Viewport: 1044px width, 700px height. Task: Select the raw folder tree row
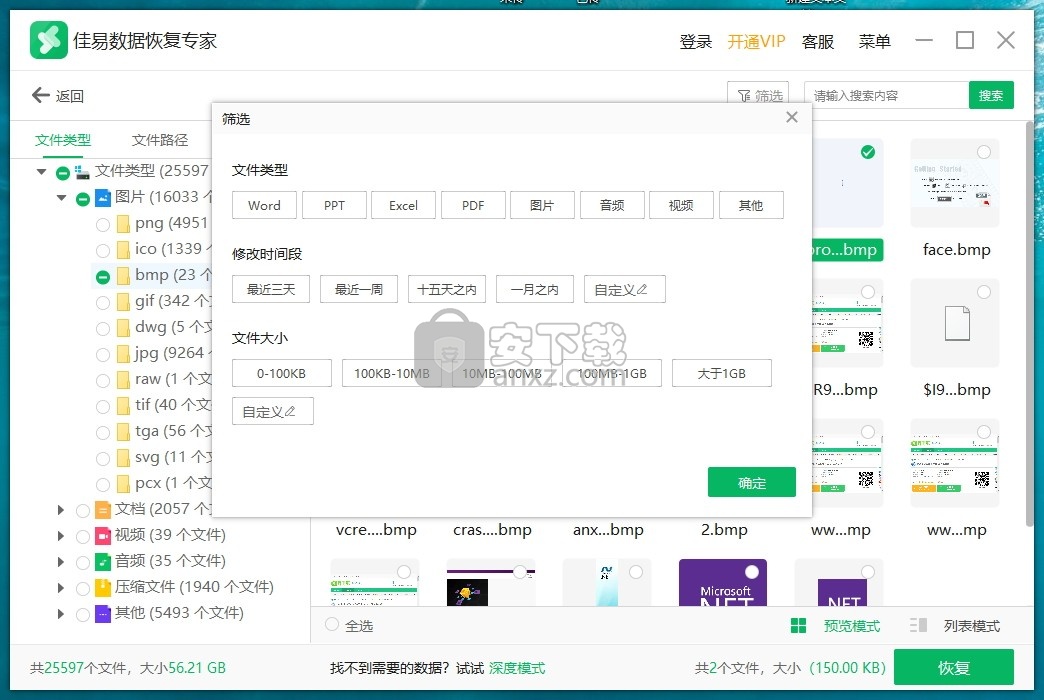(153, 380)
